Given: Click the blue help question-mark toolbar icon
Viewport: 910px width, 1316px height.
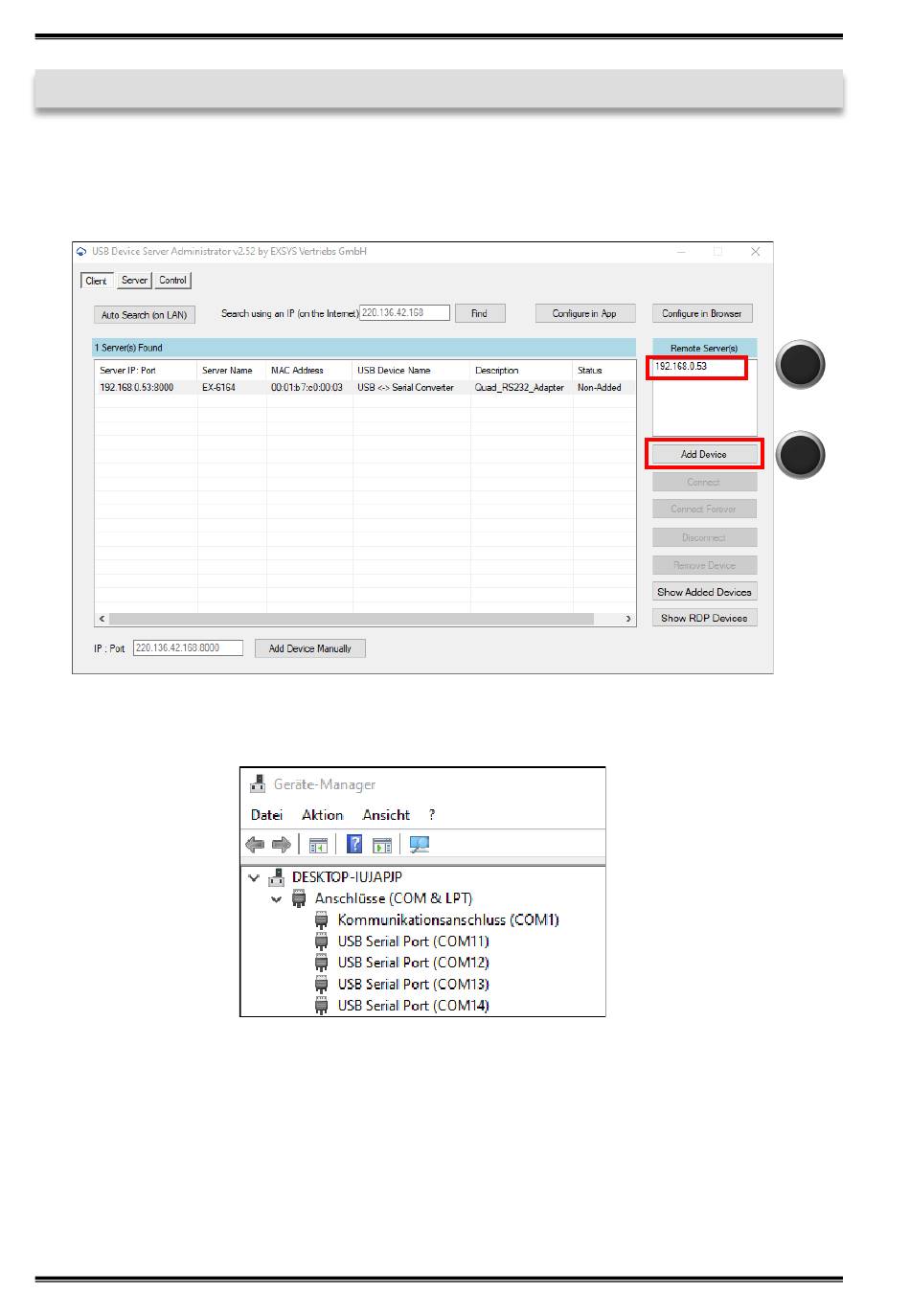Looking at the screenshot, I should click(x=354, y=845).
